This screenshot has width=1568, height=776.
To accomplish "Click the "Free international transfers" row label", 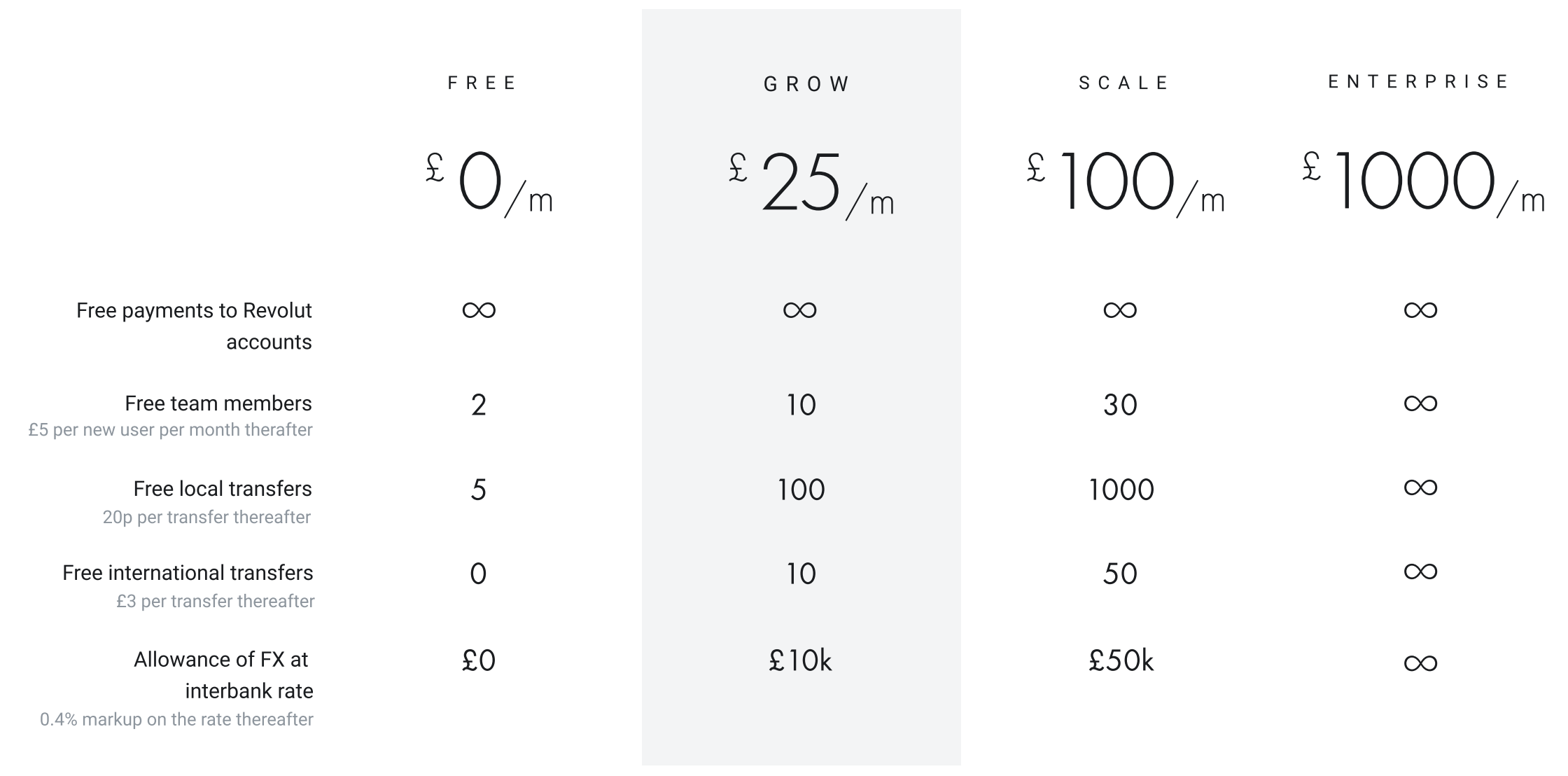I will coord(188,573).
